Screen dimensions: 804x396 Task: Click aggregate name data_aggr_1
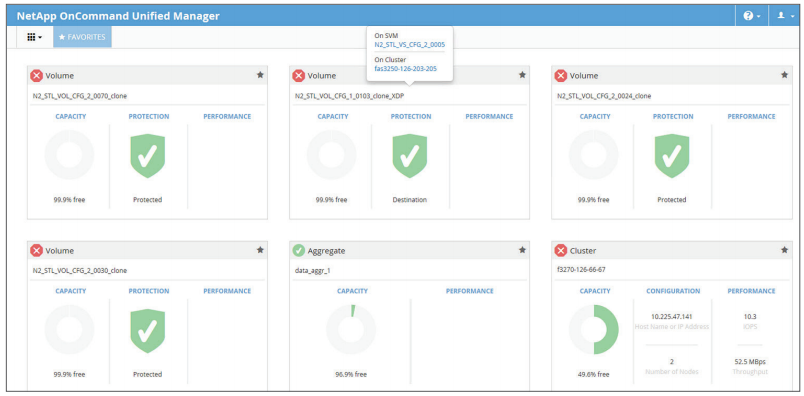point(312,270)
